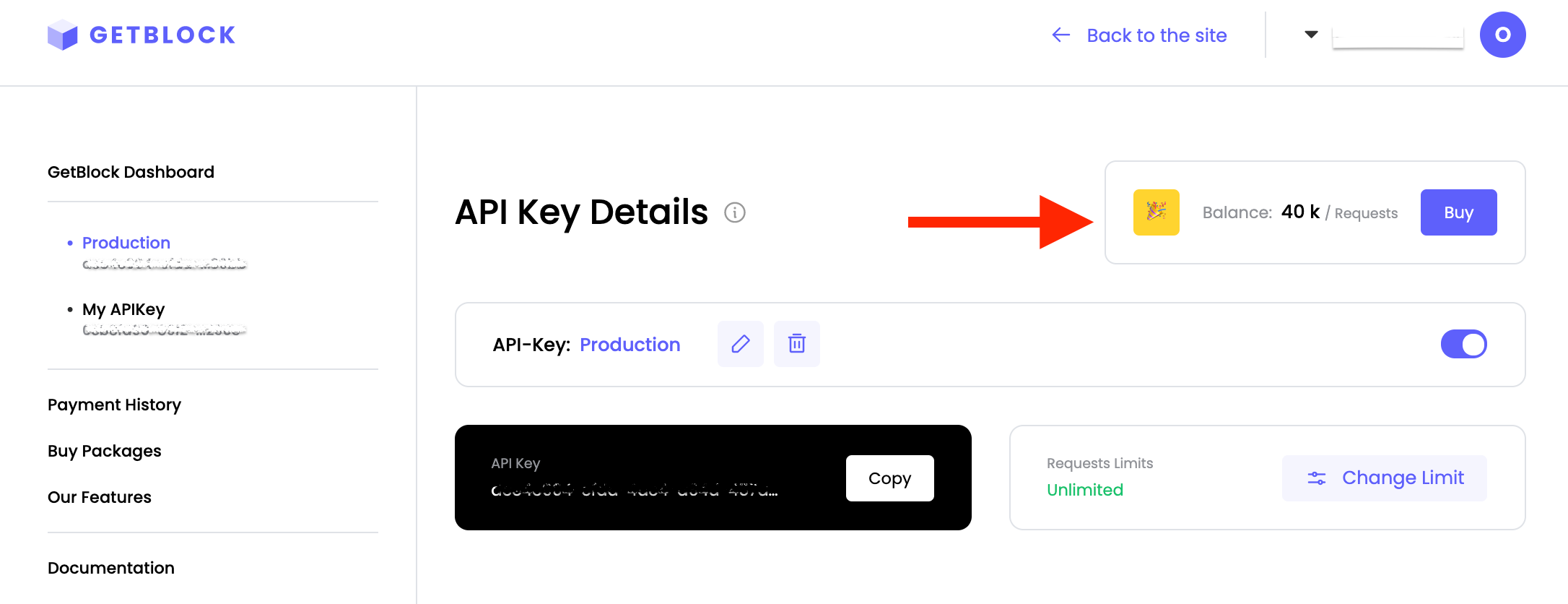
Task: Select the pencil icon to rename the API key
Action: tap(740, 344)
